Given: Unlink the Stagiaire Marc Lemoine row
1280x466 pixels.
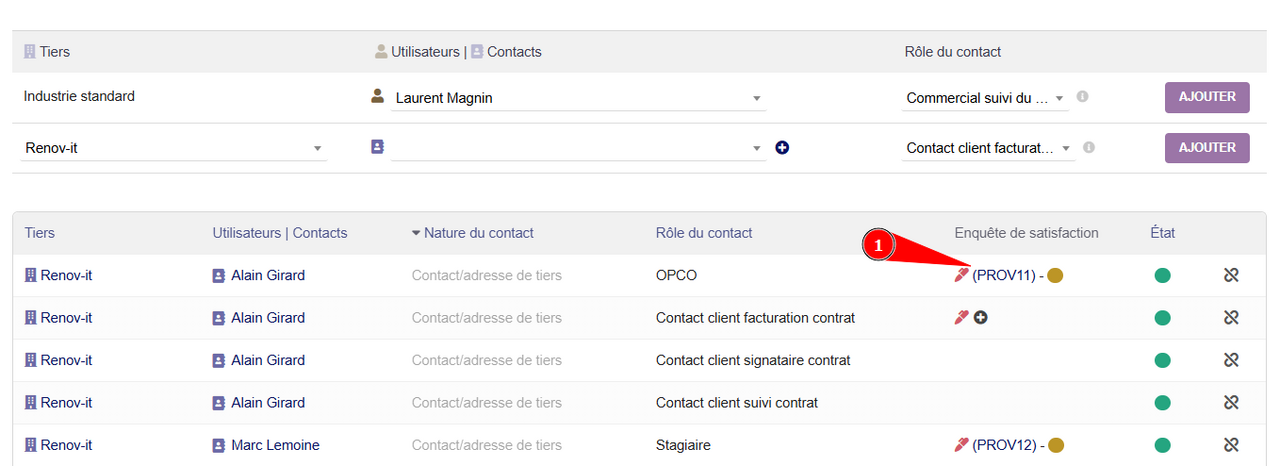Looking at the screenshot, I should [1231, 445].
